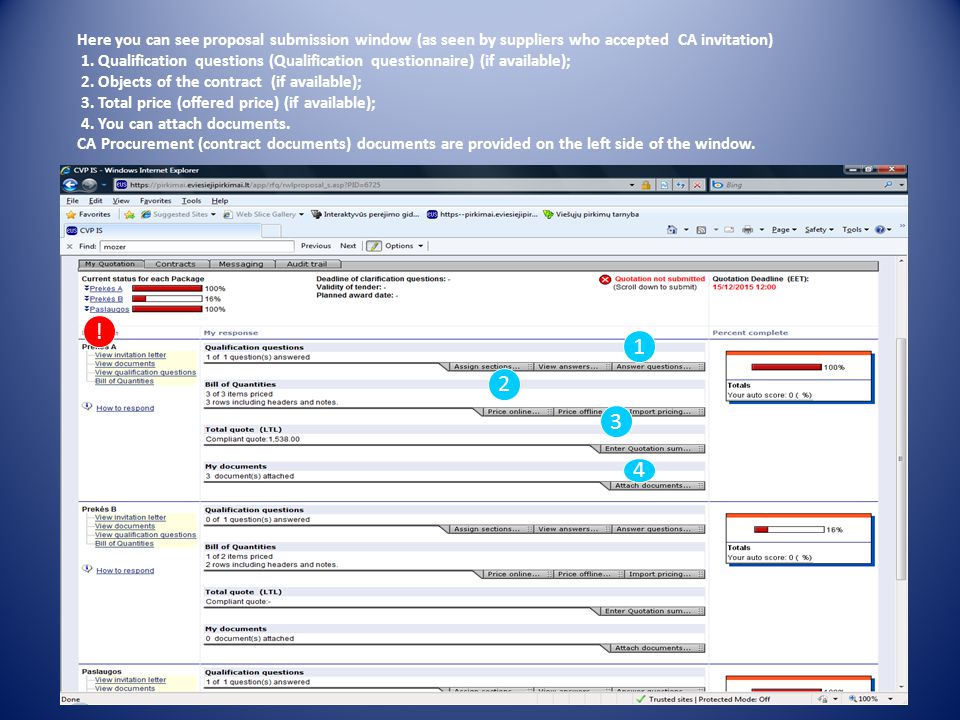
Task: Click the browser Back arrow button
Action: pos(70,185)
